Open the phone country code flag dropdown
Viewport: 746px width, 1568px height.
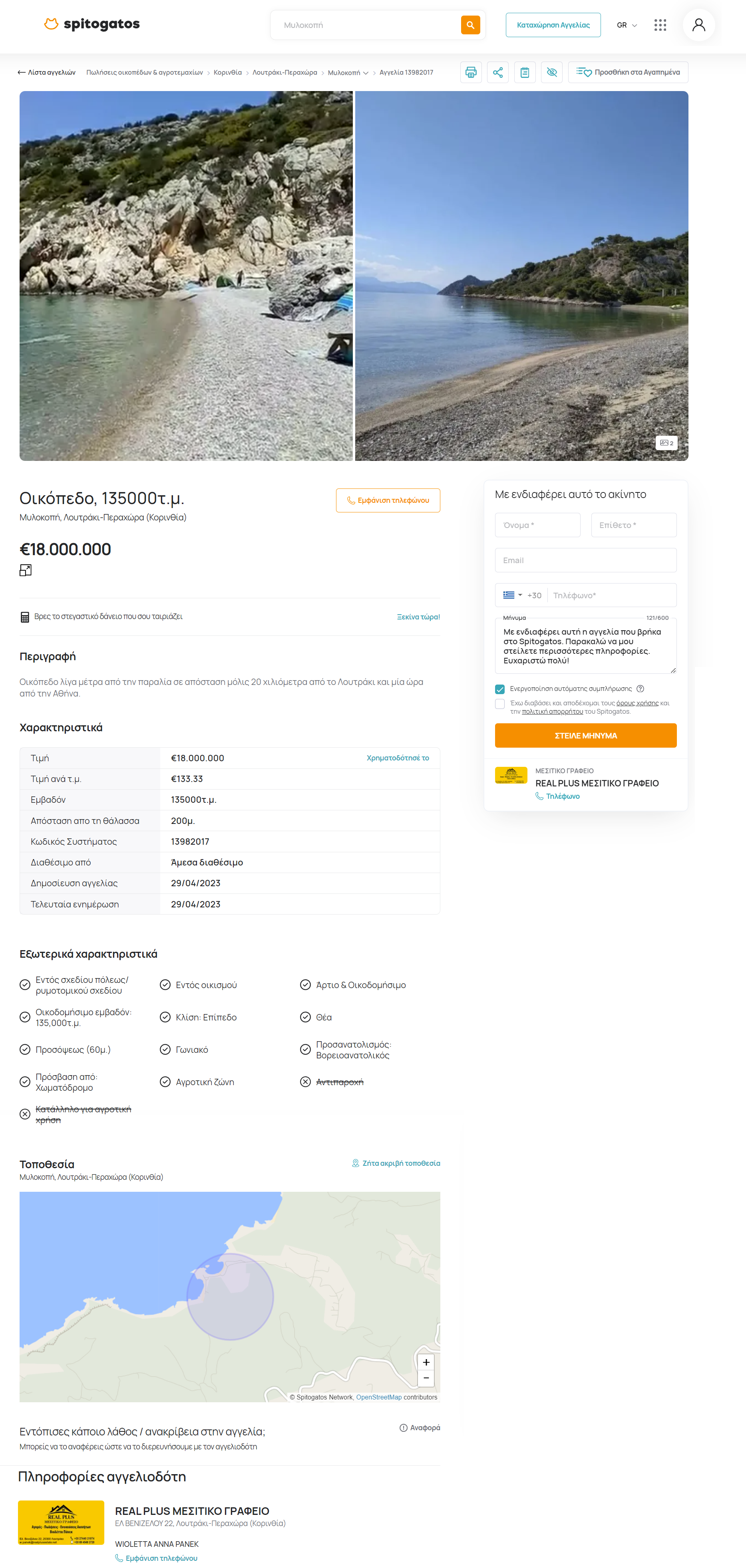[x=512, y=595]
